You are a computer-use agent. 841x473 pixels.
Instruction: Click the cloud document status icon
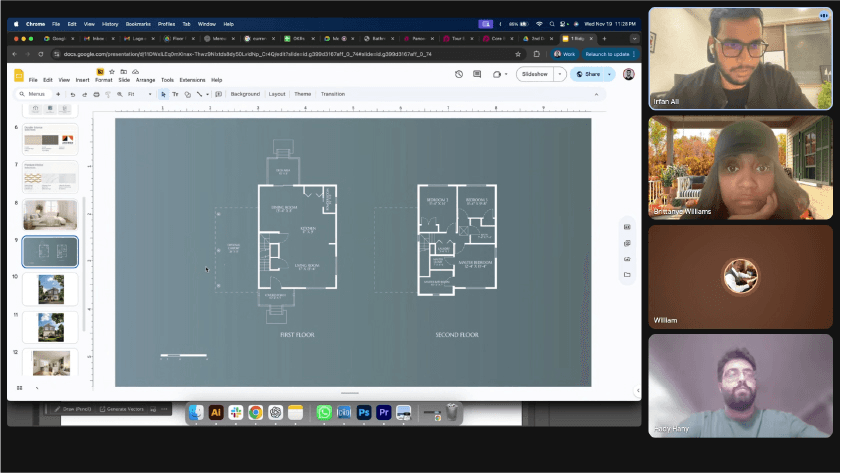[136, 71]
